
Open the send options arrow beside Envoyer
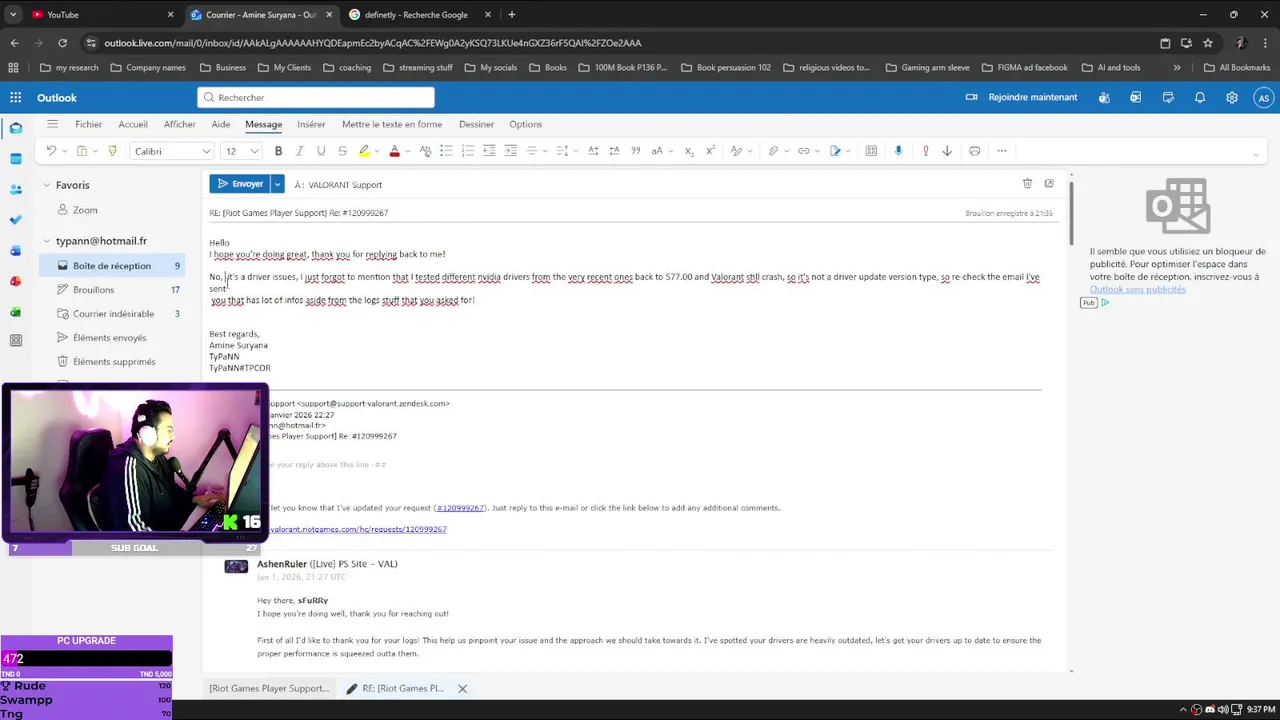click(x=277, y=184)
